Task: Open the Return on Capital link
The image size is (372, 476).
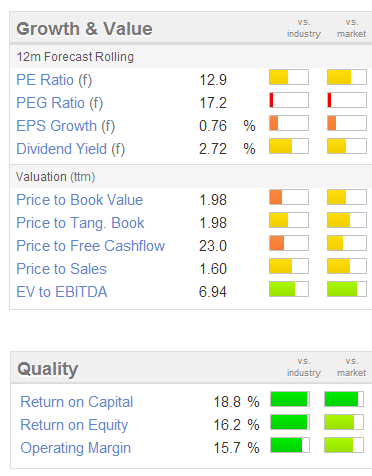Action: point(77,402)
